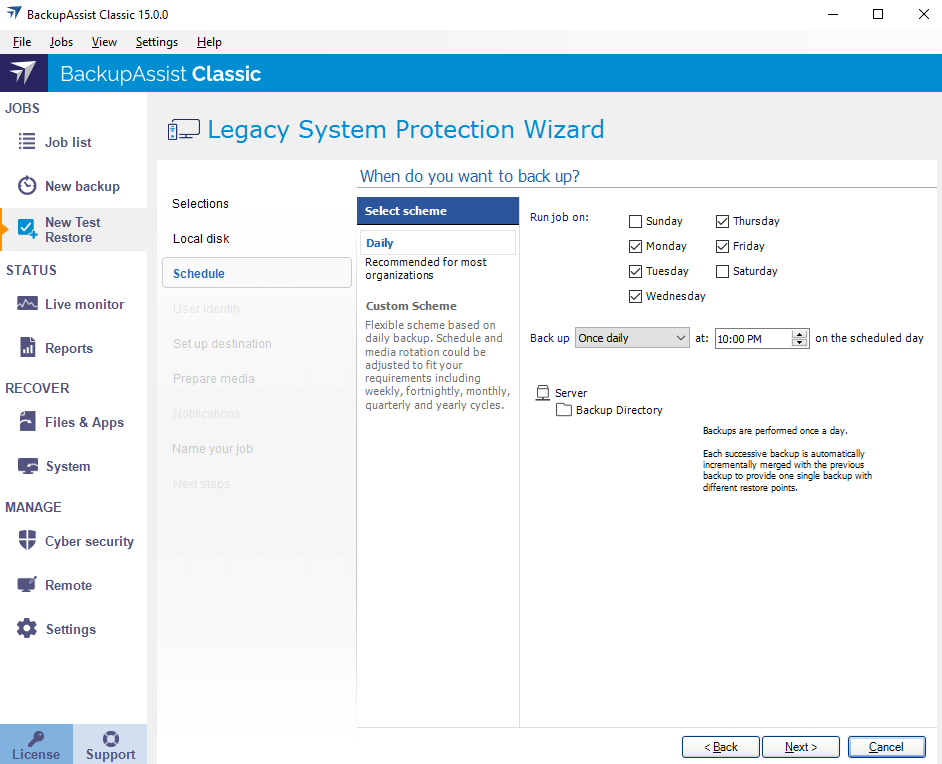942x764 pixels.
Task: Select Backup Directory in Server tree
Action: coord(618,410)
